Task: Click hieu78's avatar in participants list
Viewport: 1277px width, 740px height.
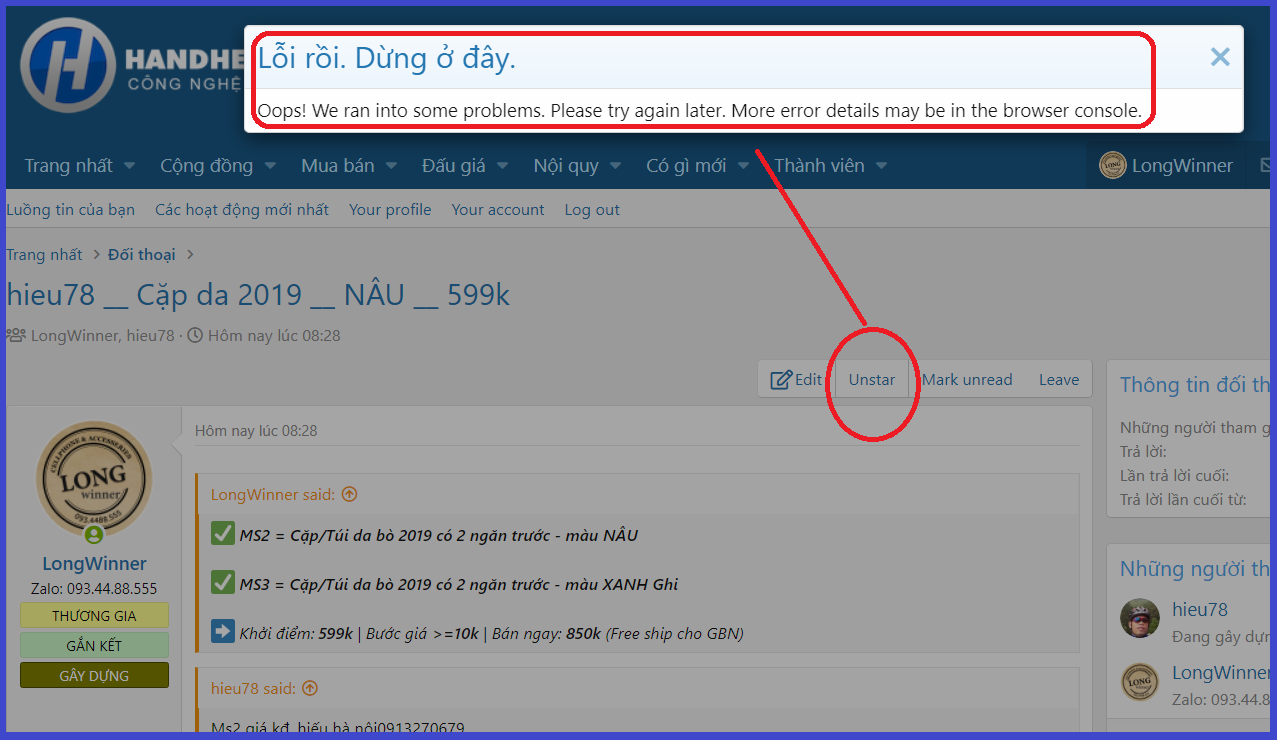Action: pyautogui.click(x=1140, y=619)
